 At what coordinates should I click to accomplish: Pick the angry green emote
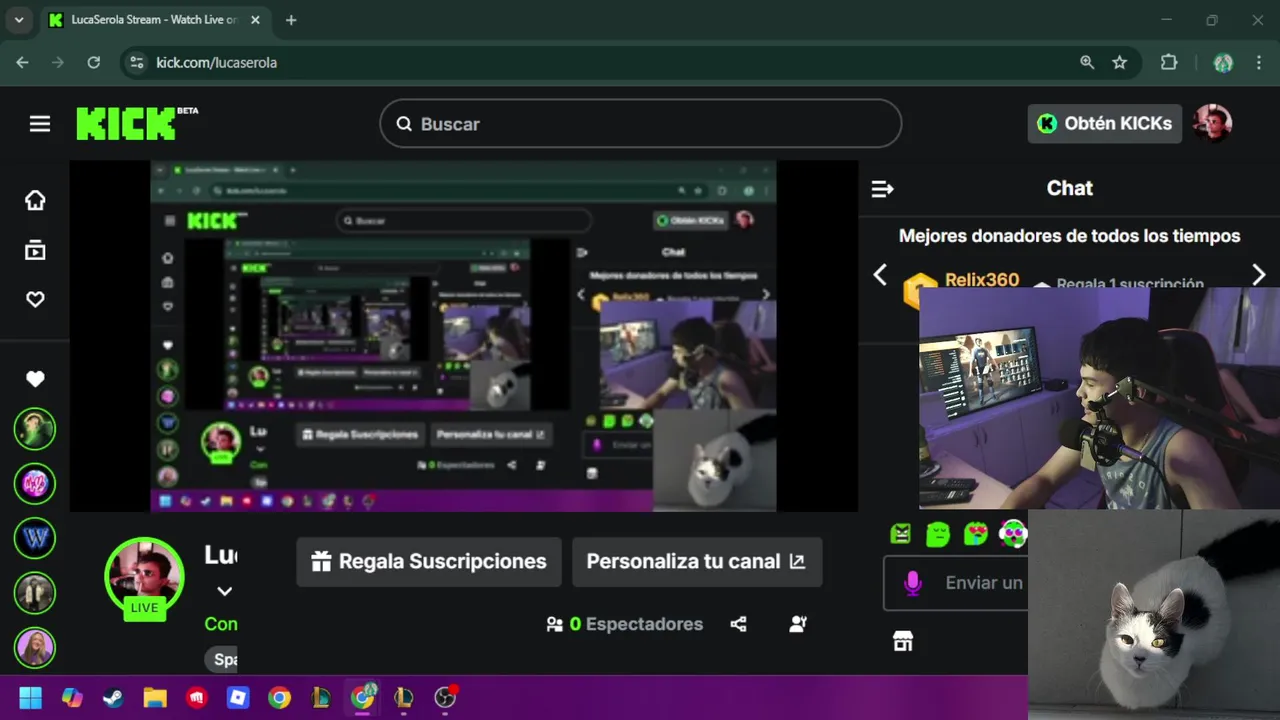pos(901,534)
